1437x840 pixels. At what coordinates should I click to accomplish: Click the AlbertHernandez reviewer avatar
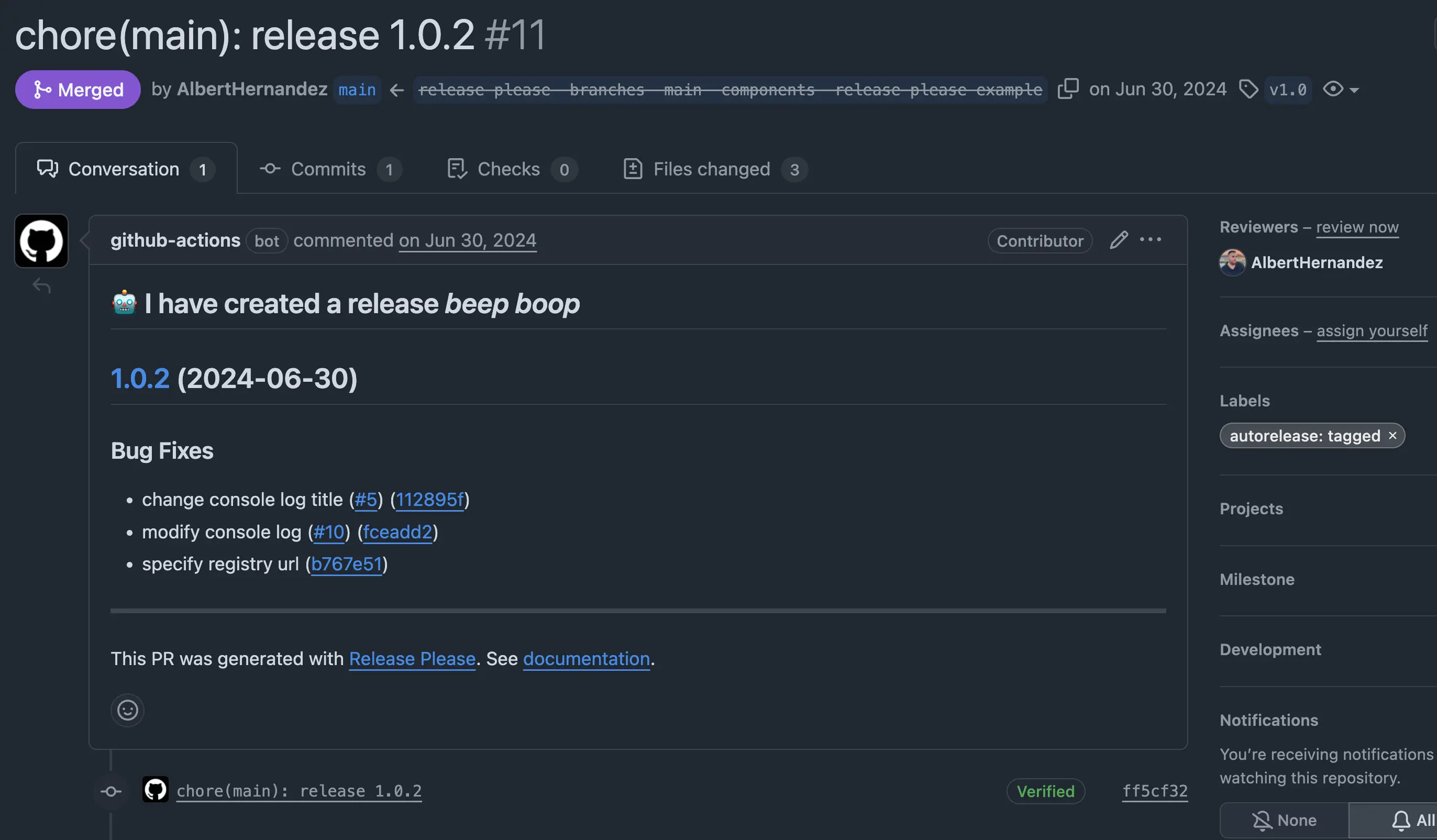point(1232,262)
